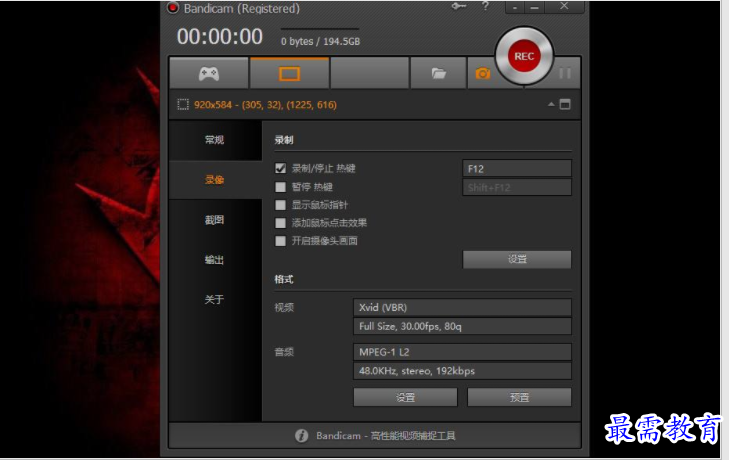Minimize to tray with the small dash button

[515, 7]
